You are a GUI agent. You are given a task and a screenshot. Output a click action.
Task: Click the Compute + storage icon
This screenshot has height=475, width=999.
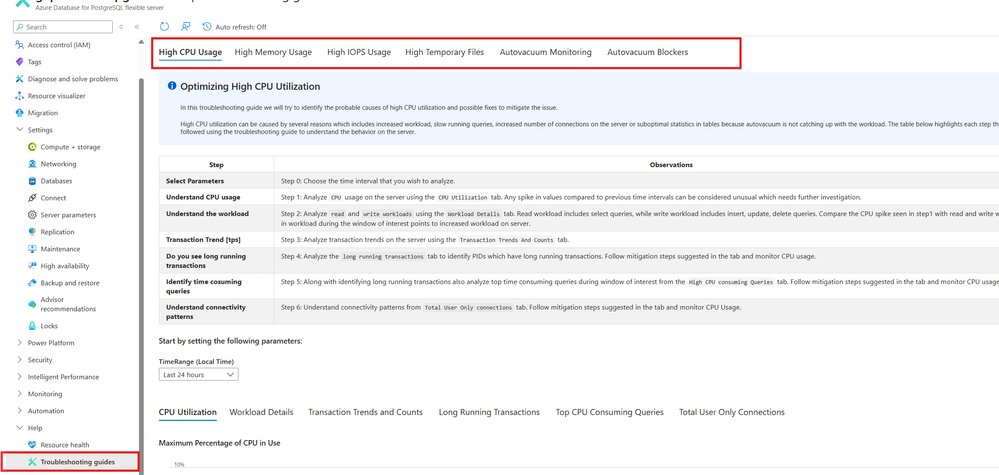tap(32, 147)
